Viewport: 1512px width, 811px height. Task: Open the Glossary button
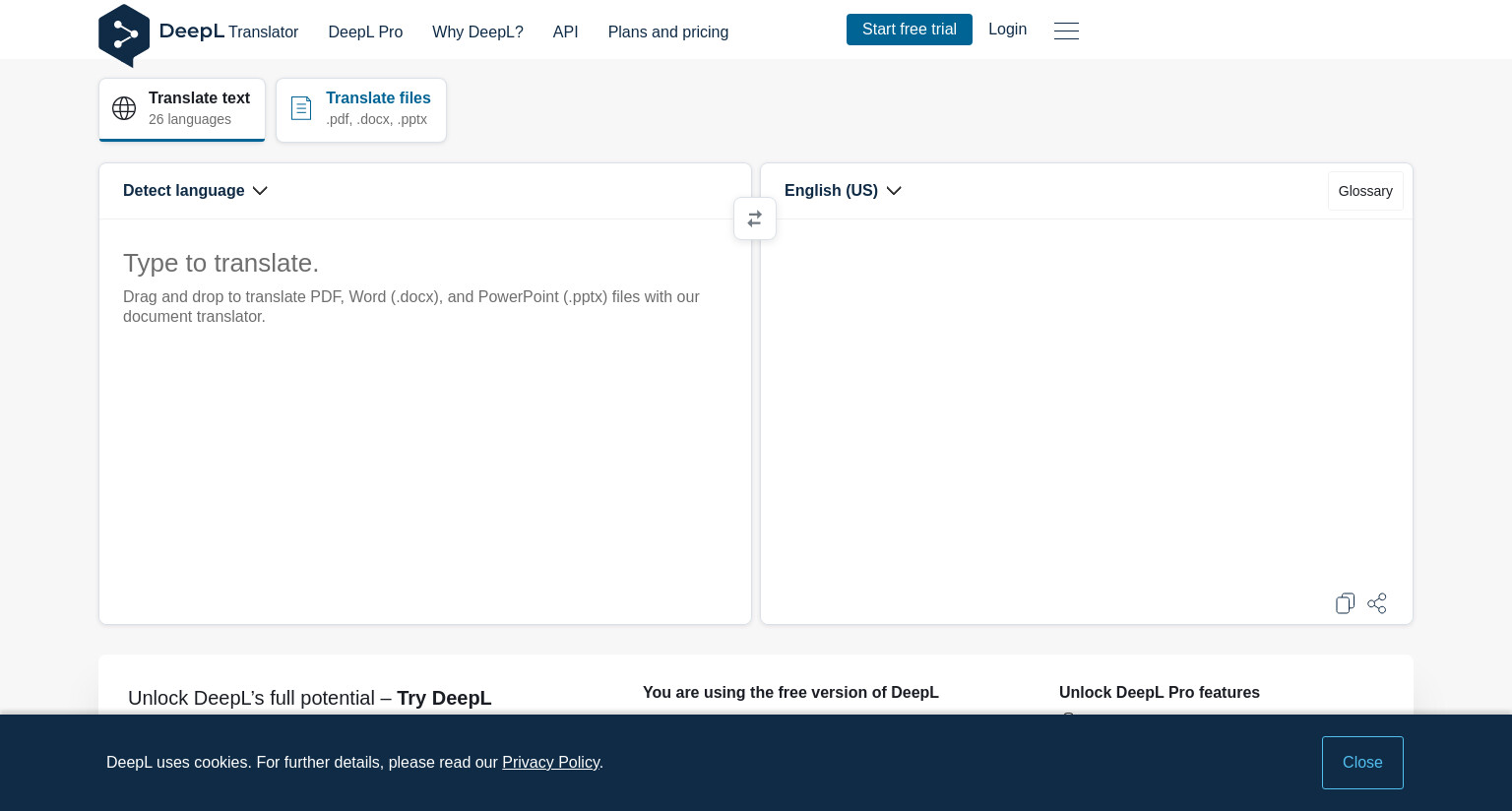click(1365, 191)
